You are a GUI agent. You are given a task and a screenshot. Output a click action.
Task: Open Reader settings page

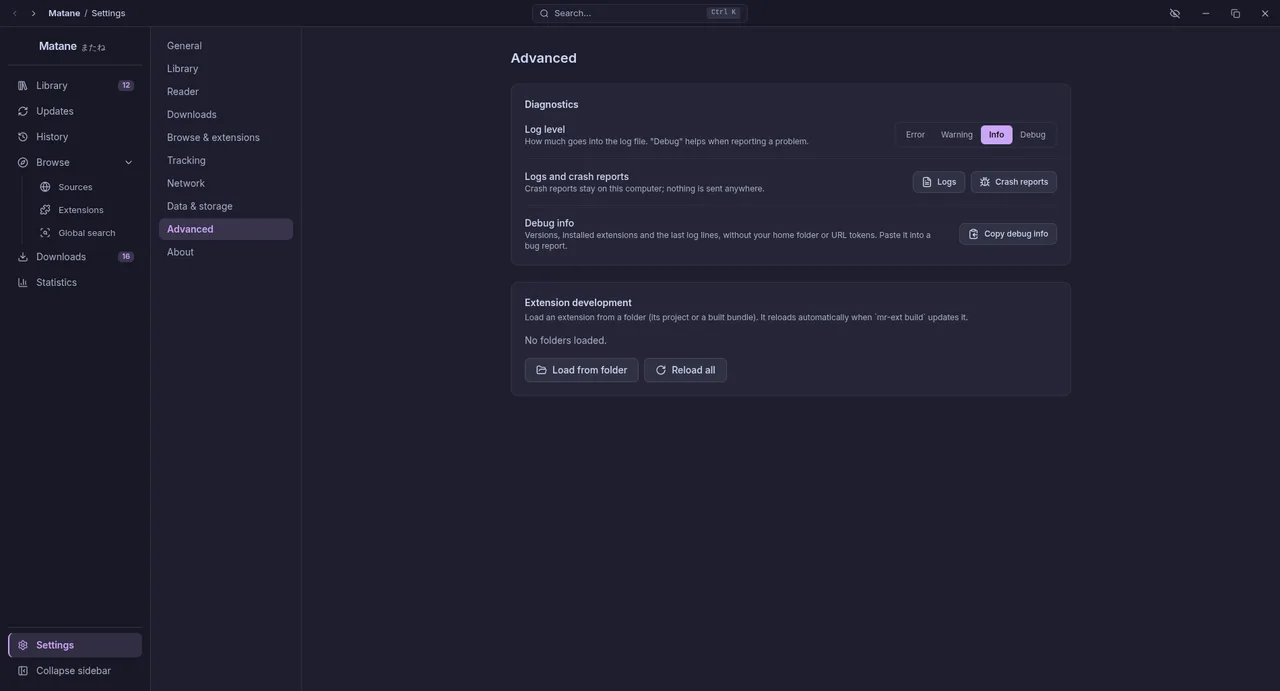[226, 92]
